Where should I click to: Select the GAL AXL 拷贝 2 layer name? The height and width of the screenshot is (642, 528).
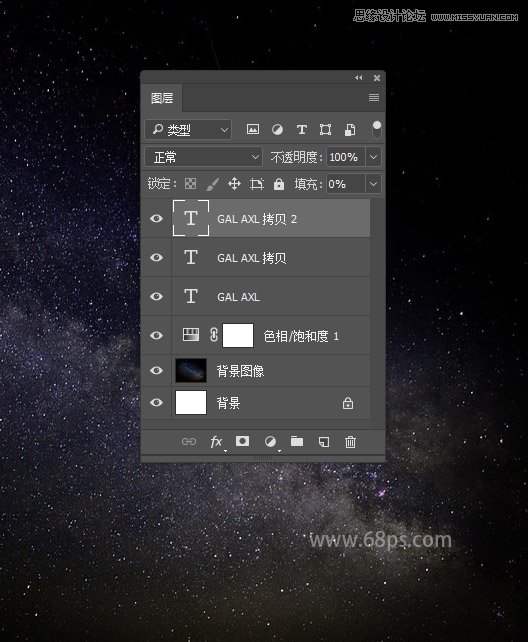pyautogui.click(x=257, y=219)
